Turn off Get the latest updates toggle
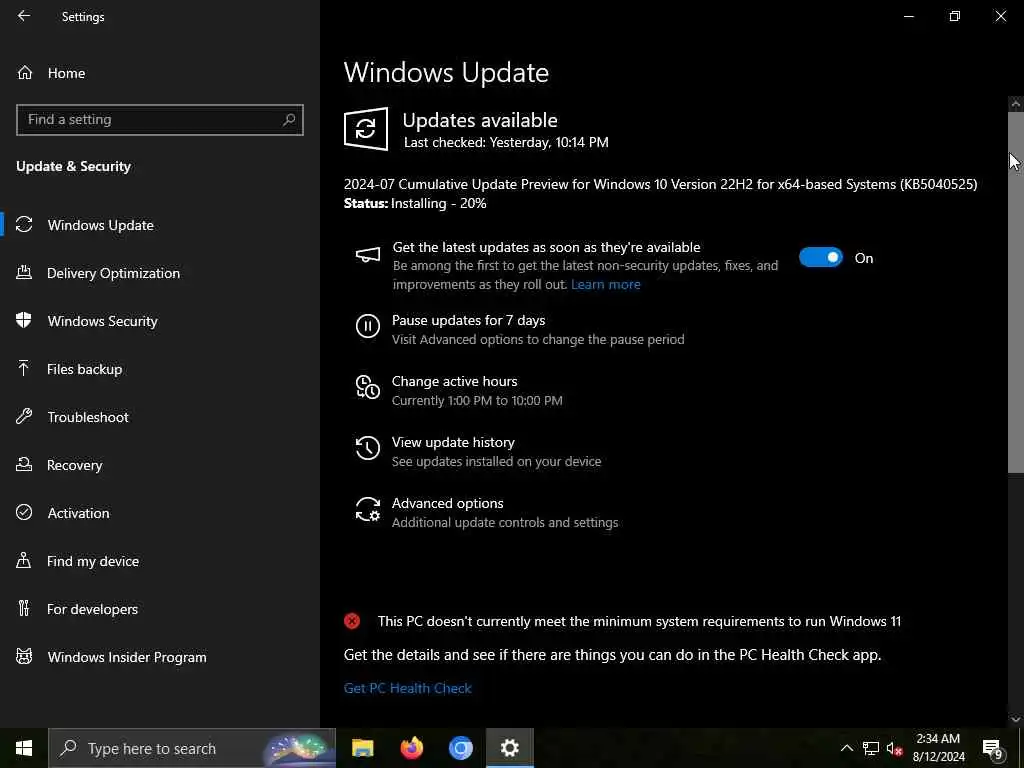Screen dimensions: 1024x768 click(x=821, y=257)
